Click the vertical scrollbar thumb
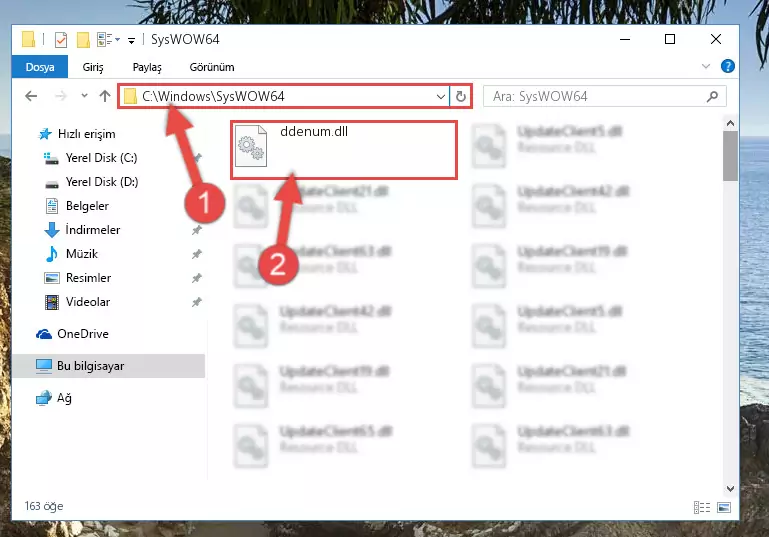Screen dimensions: 769x537 730,156
